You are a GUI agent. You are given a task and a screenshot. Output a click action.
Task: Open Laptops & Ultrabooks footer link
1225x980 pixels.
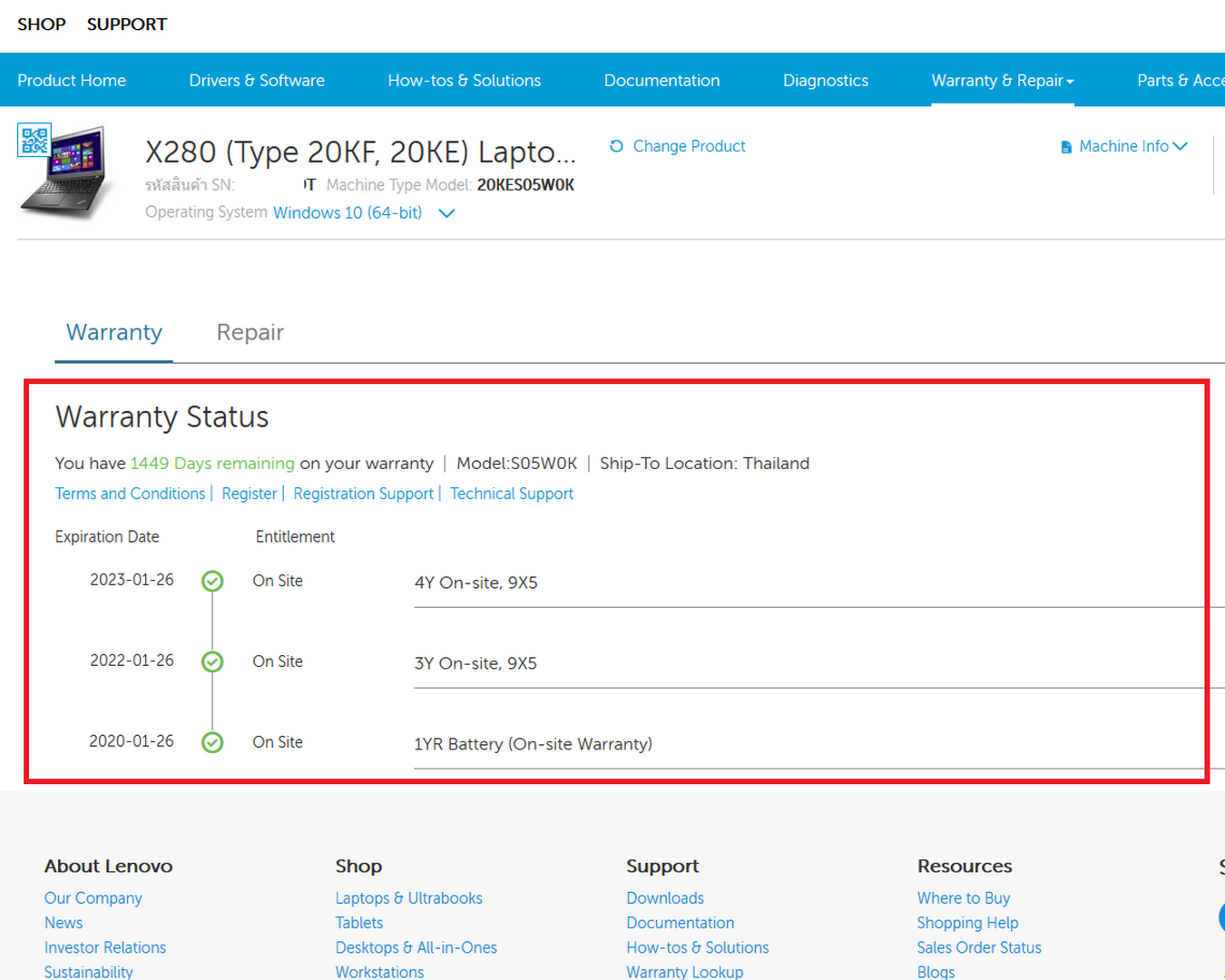tap(409, 898)
